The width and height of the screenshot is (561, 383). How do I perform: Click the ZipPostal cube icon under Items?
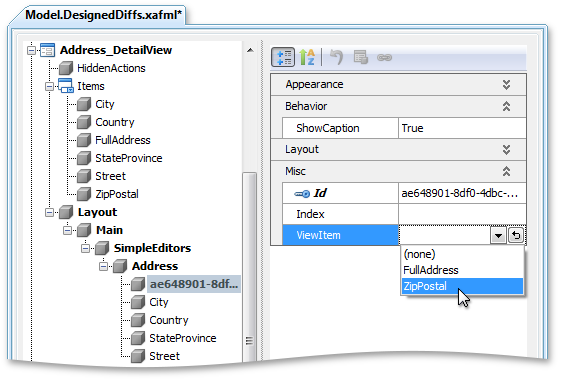tap(84, 194)
